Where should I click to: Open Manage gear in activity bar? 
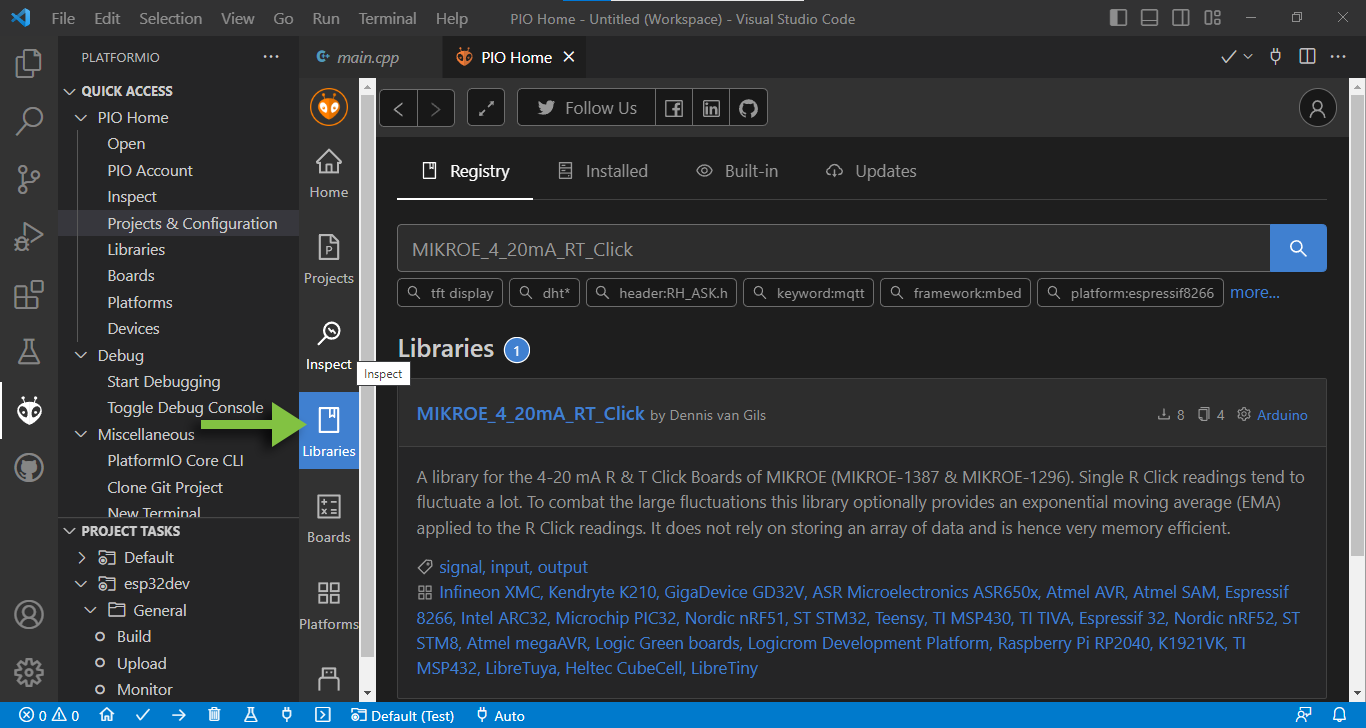point(29,672)
